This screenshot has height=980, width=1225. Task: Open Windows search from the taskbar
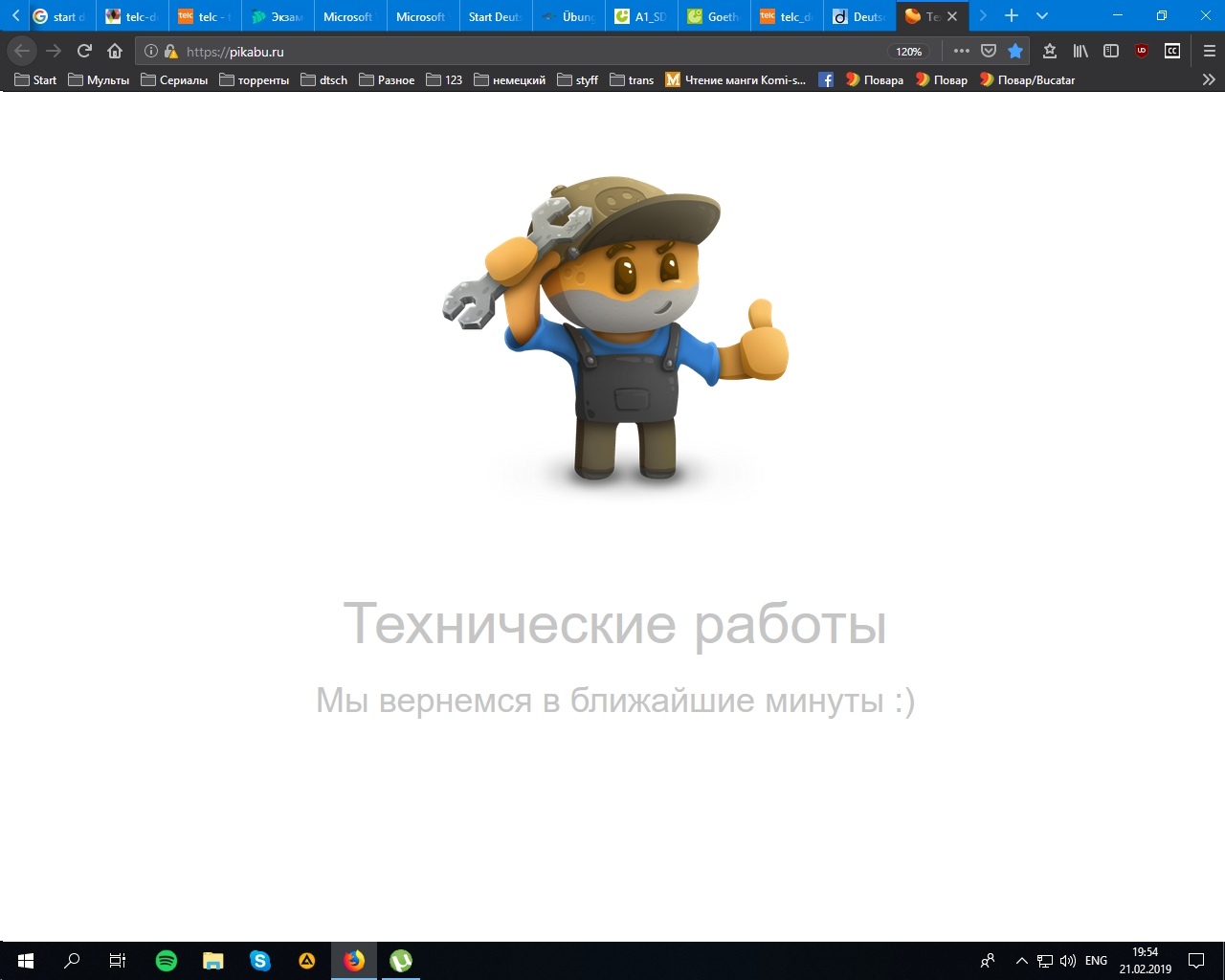(x=72, y=961)
